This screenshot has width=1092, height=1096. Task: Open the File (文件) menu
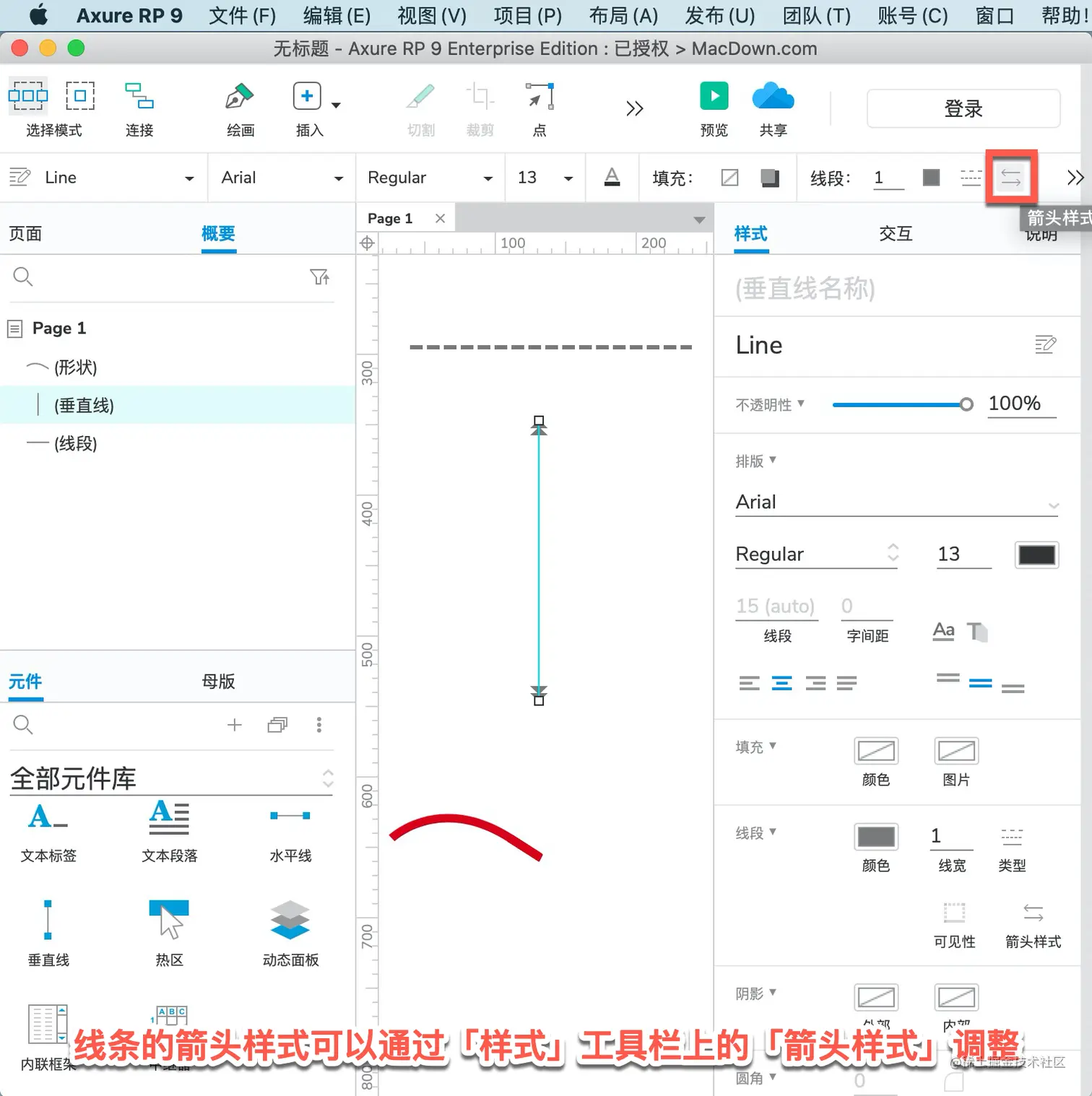pos(242,15)
